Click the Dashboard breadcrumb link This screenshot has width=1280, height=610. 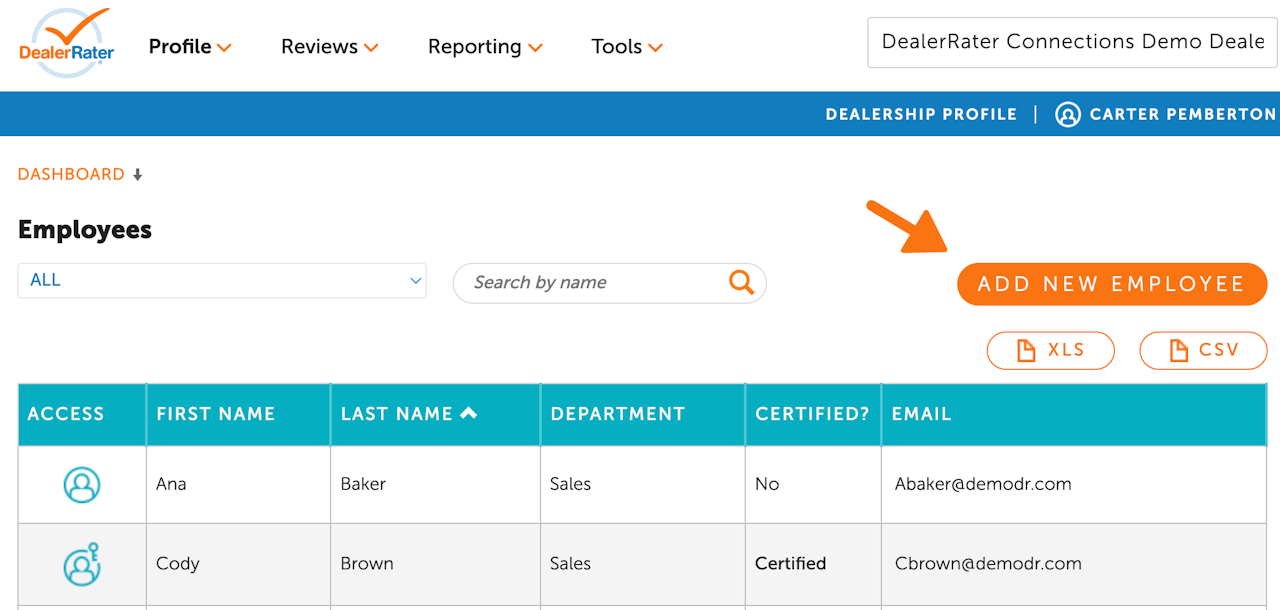[x=71, y=174]
